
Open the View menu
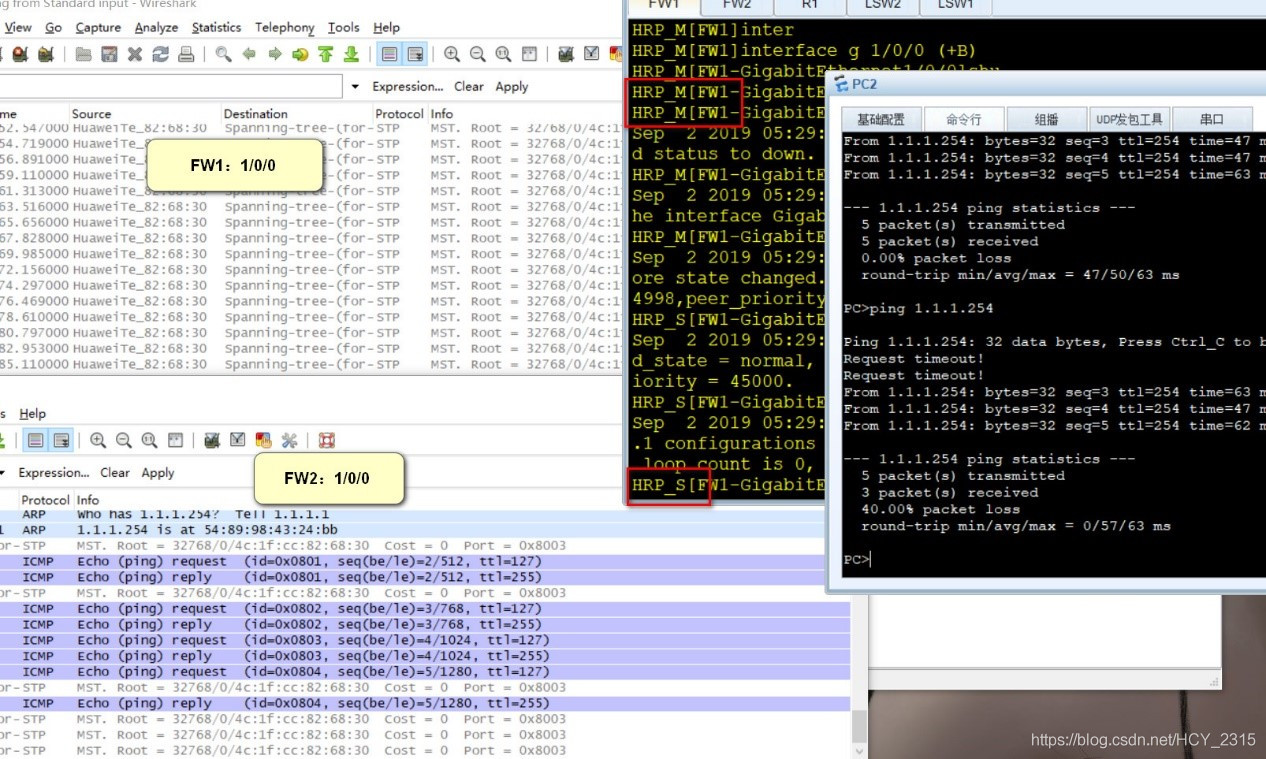tap(18, 27)
